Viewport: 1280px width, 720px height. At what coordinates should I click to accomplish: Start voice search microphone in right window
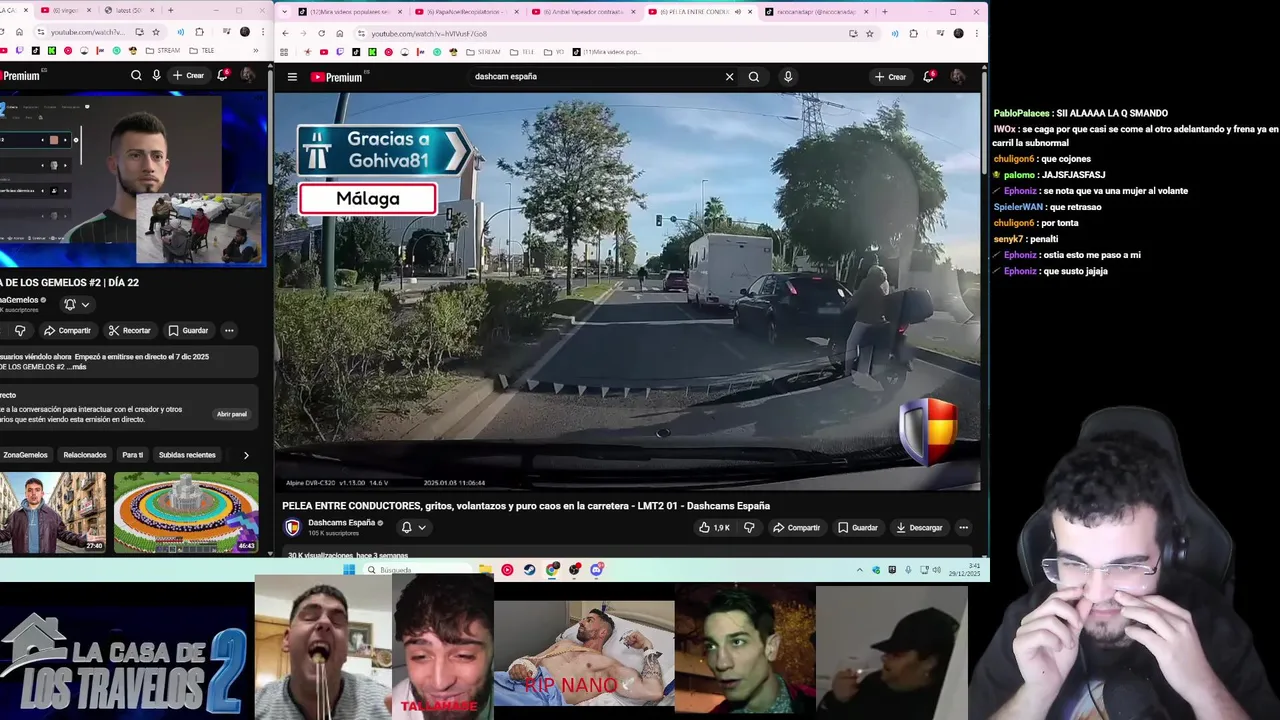[x=788, y=77]
